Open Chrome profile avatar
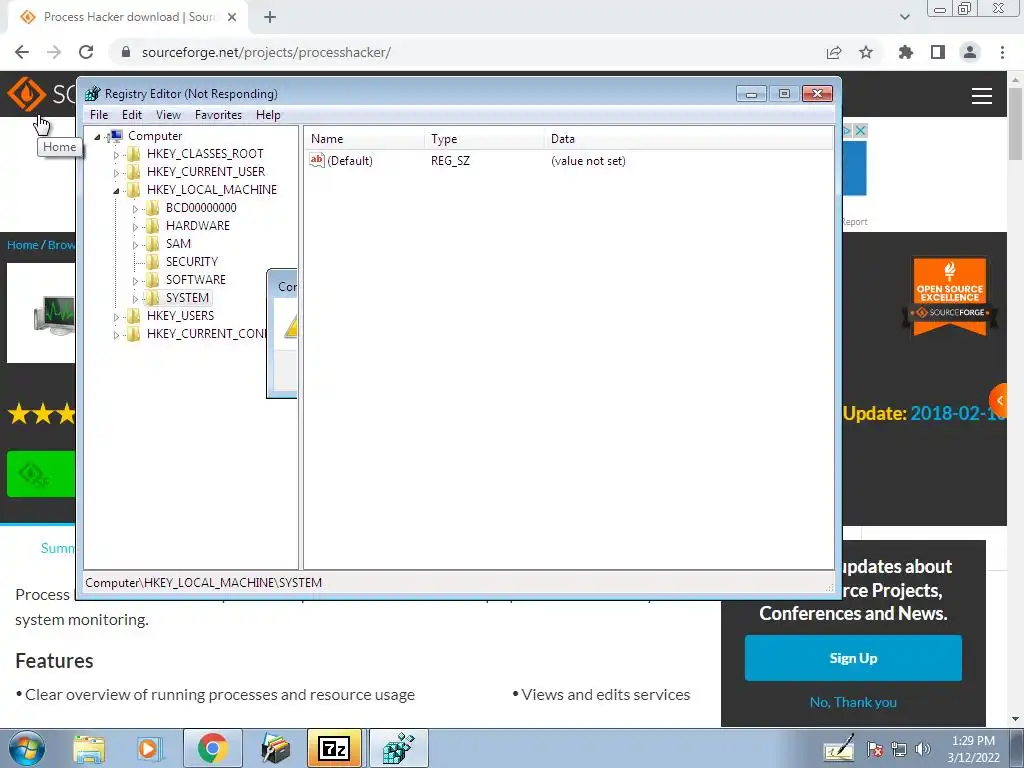The height and width of the screenshot is (768, 1024). 970,52
